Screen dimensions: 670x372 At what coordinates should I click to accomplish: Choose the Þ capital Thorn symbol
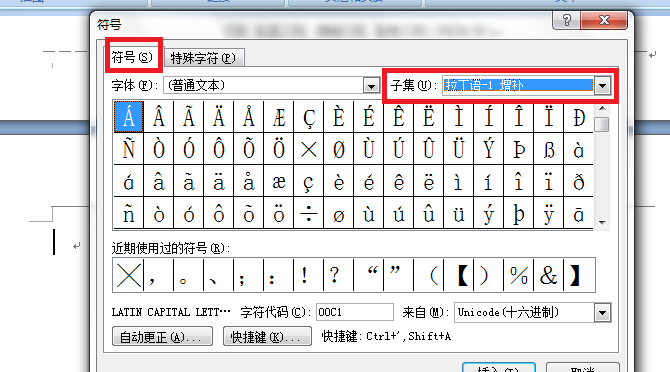[519, 149]
